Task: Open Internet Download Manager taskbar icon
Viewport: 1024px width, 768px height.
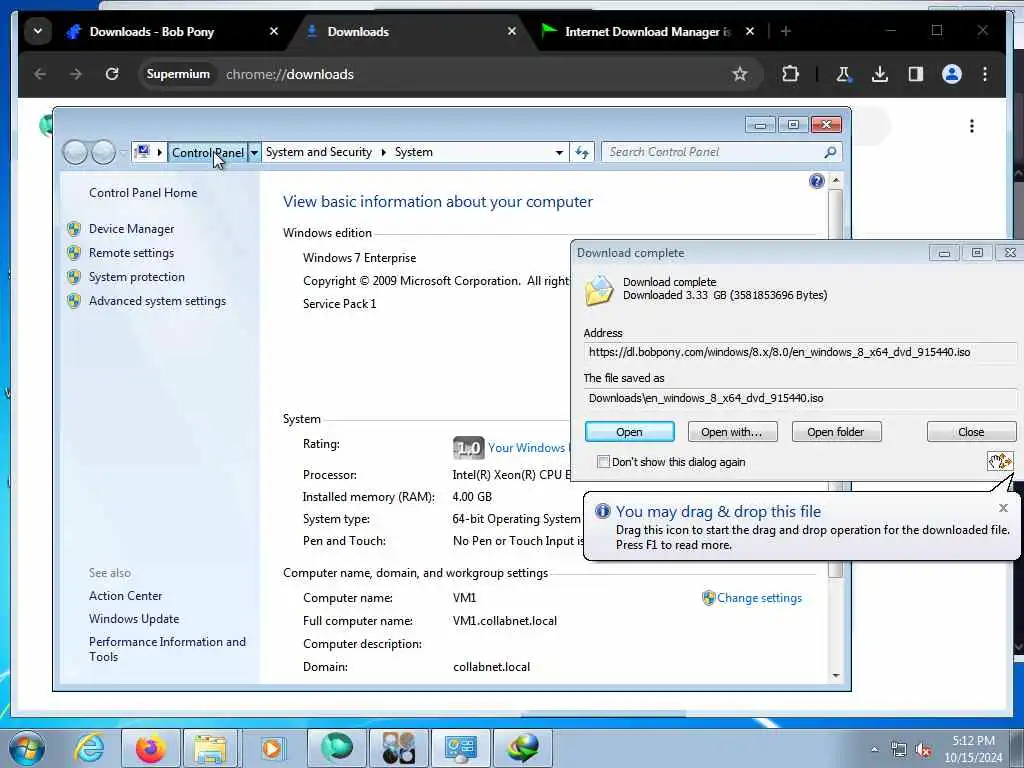Action: 523,748
